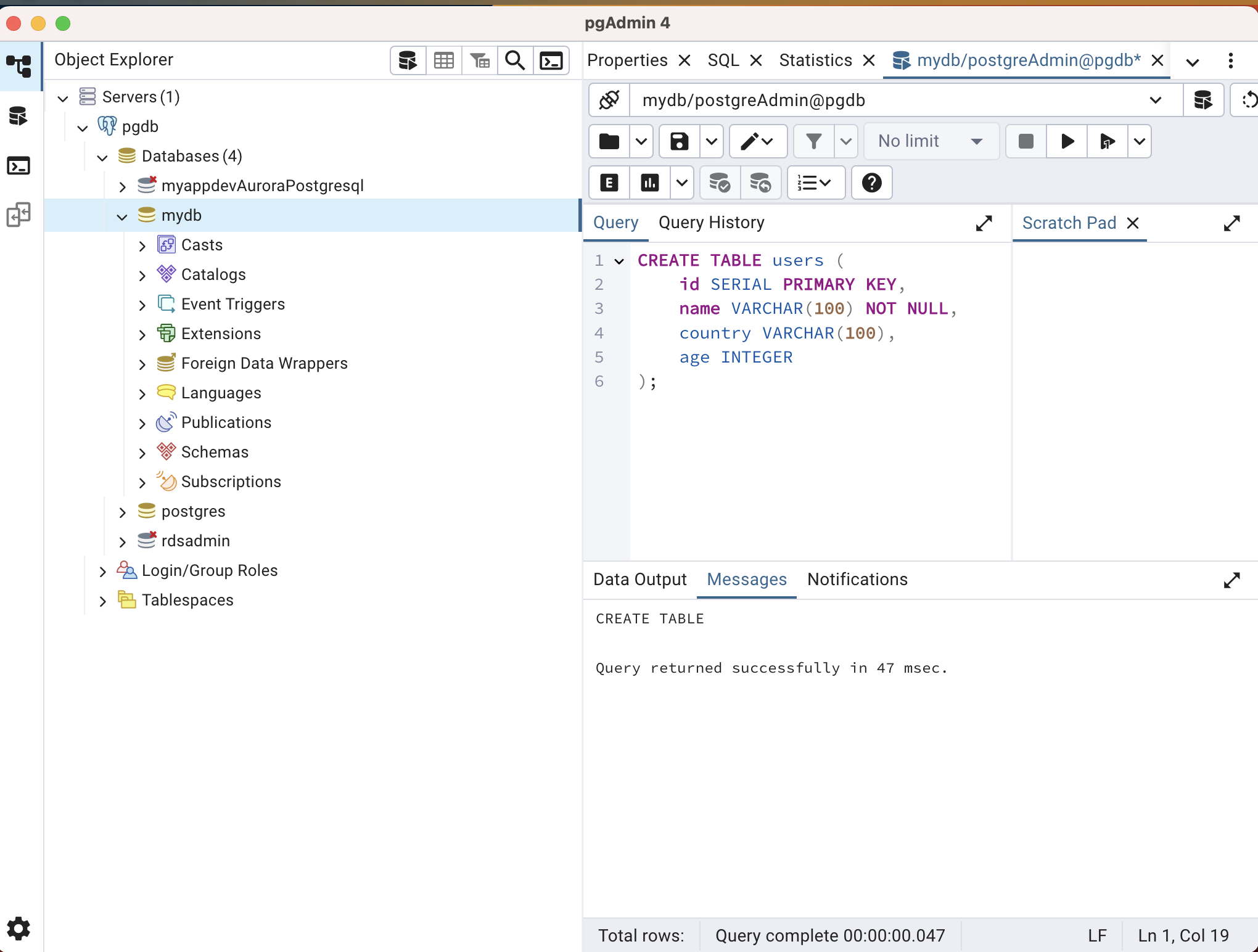Switch to the Properties tab
This screenshot has width=1258, height=952.
[627, 60]
